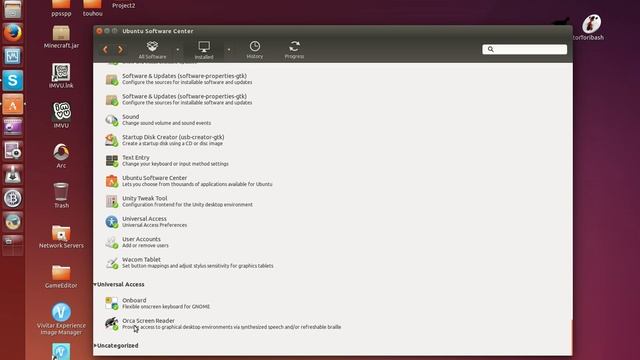640x360 pixels.
Task: Click the Universal Access icon
Action: click(x=111, y=222)
